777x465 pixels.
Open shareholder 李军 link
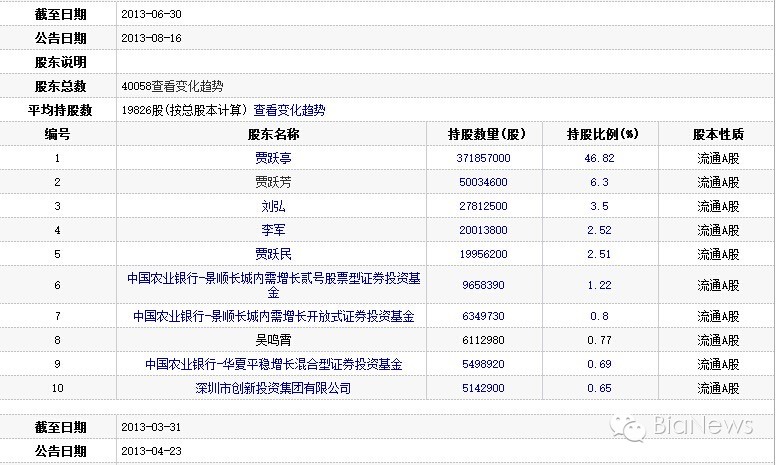tap(273, 230)
